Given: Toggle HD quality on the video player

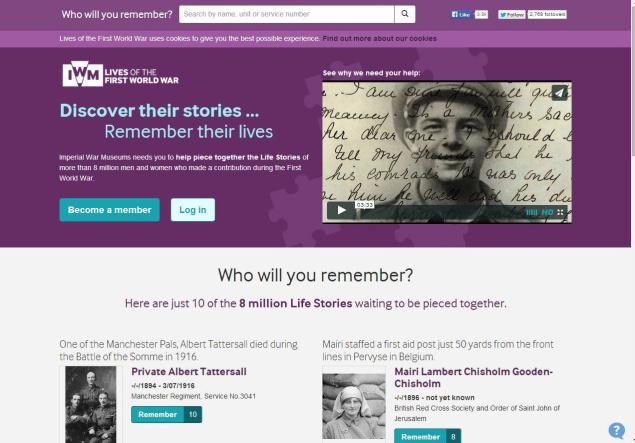Looking at the screenshot, I should 548,212.
